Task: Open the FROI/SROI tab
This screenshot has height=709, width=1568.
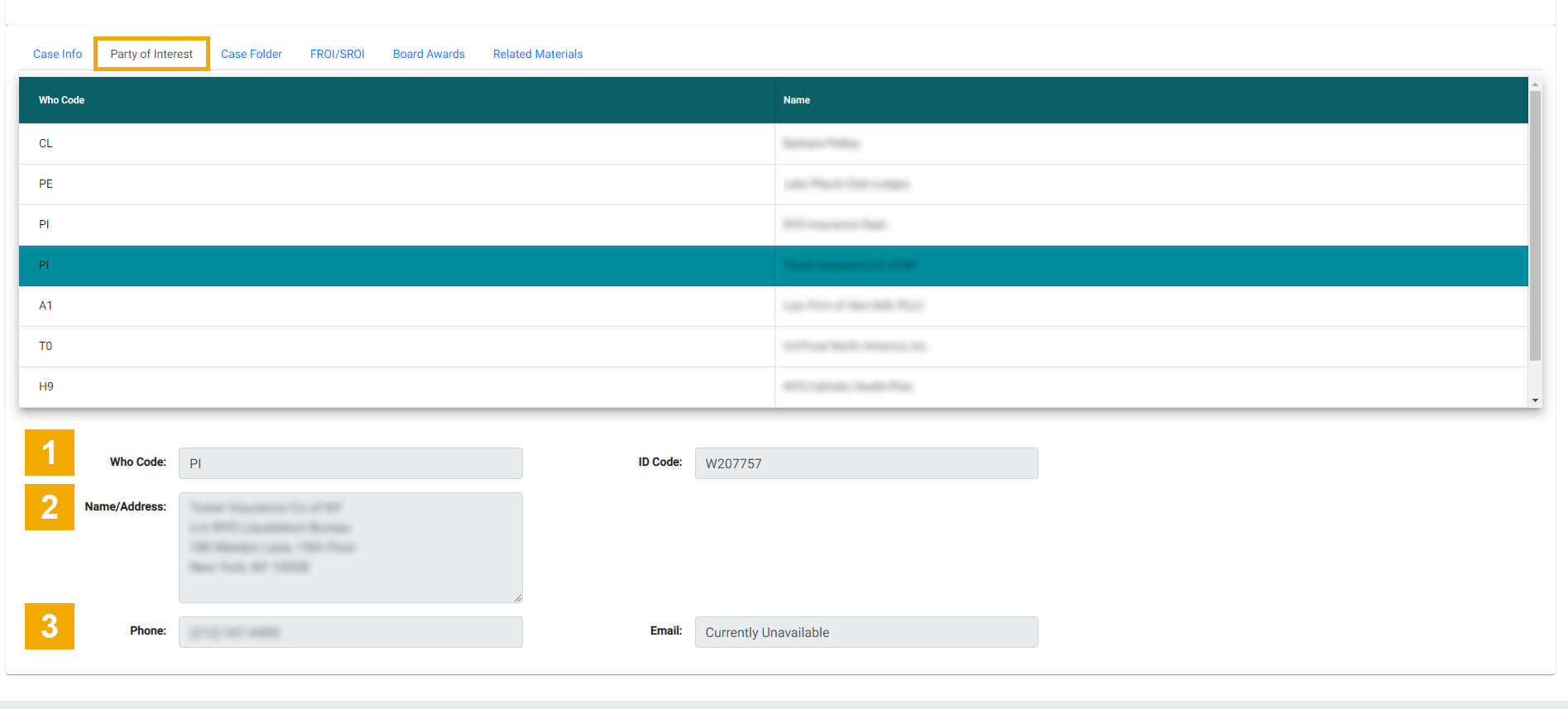Action: coord(337,54)
